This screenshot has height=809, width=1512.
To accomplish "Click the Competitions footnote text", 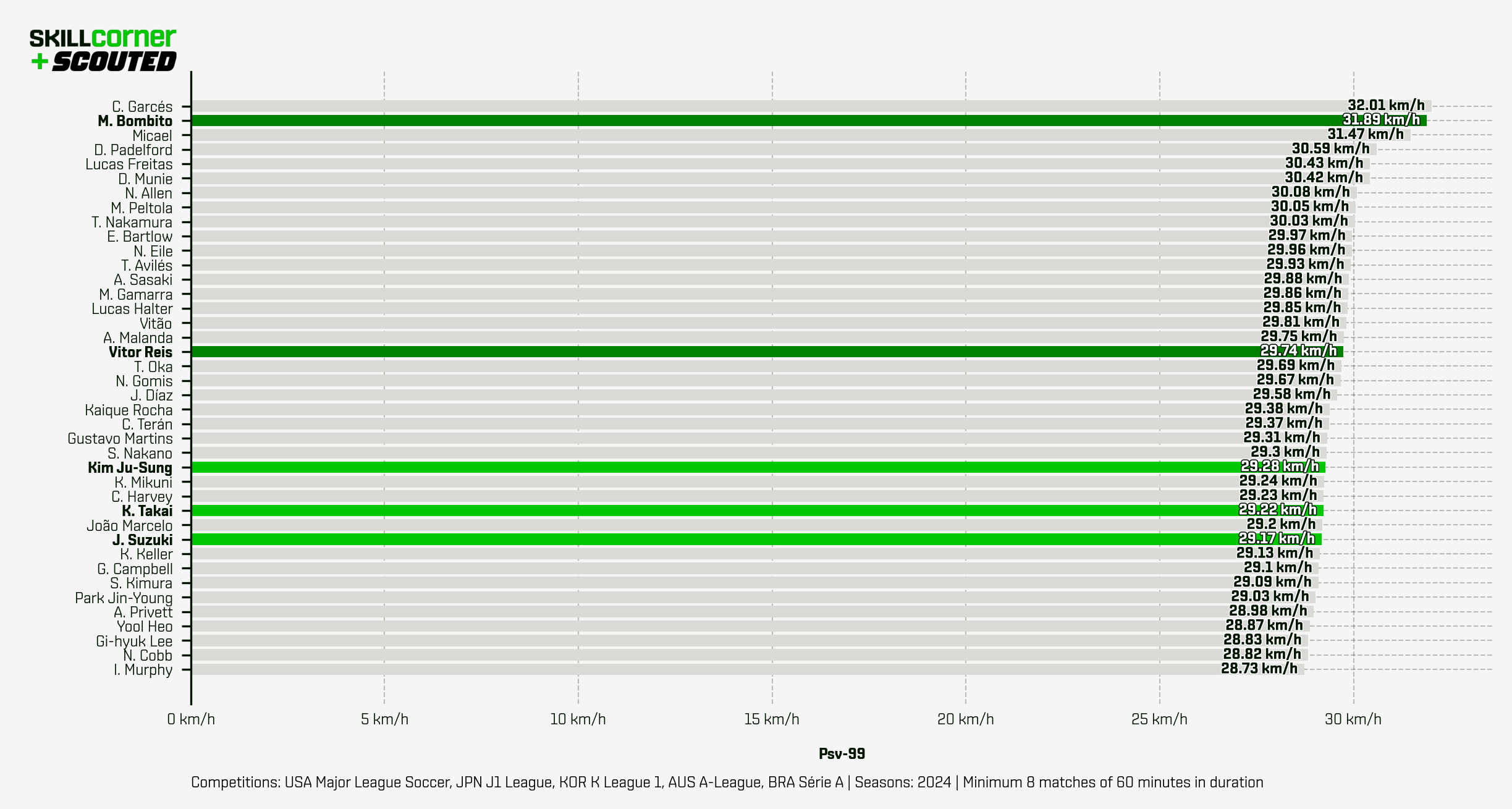I will 727,782.
